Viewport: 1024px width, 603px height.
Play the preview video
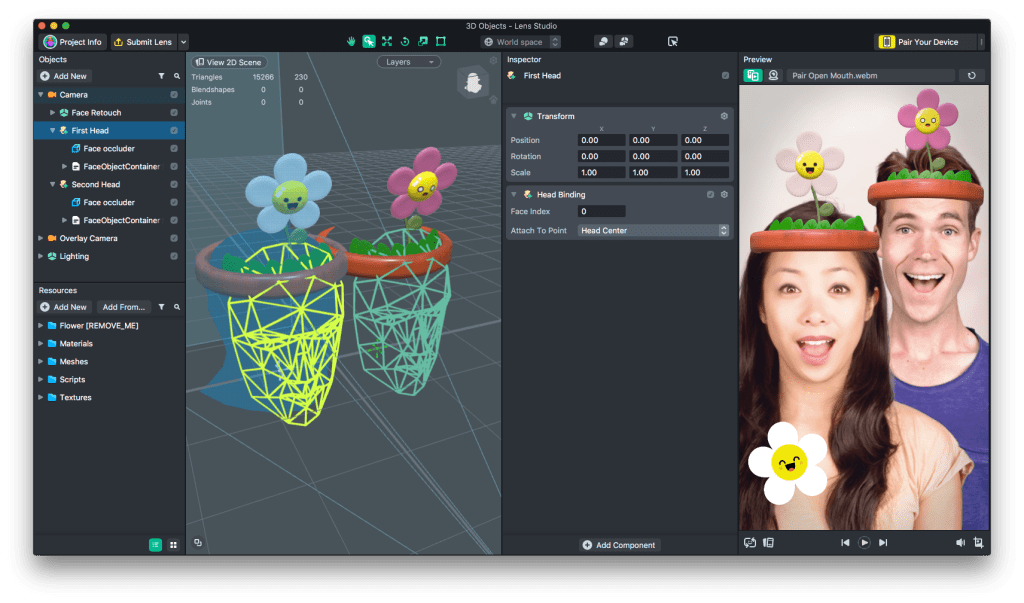tap(864, 543)
